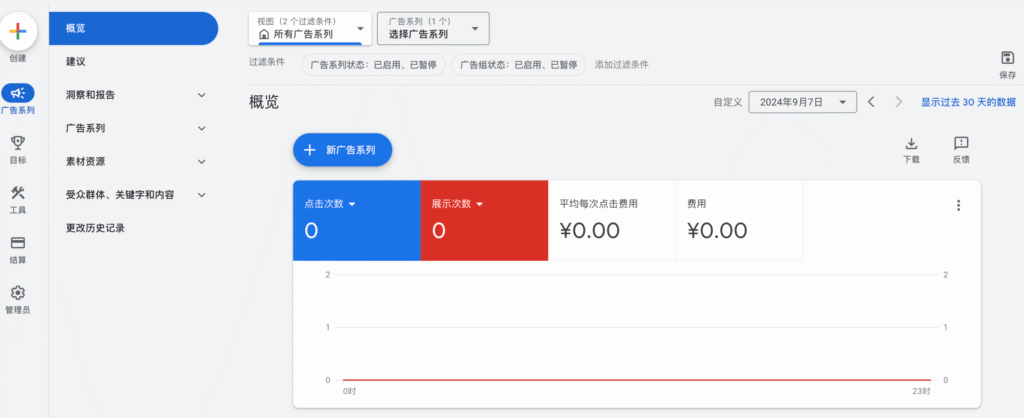Image resolution: width=1024 pixels, height=418 pixels.
Task: Open the three-dot more options menu on scorecard
Action: coord(958,205)
